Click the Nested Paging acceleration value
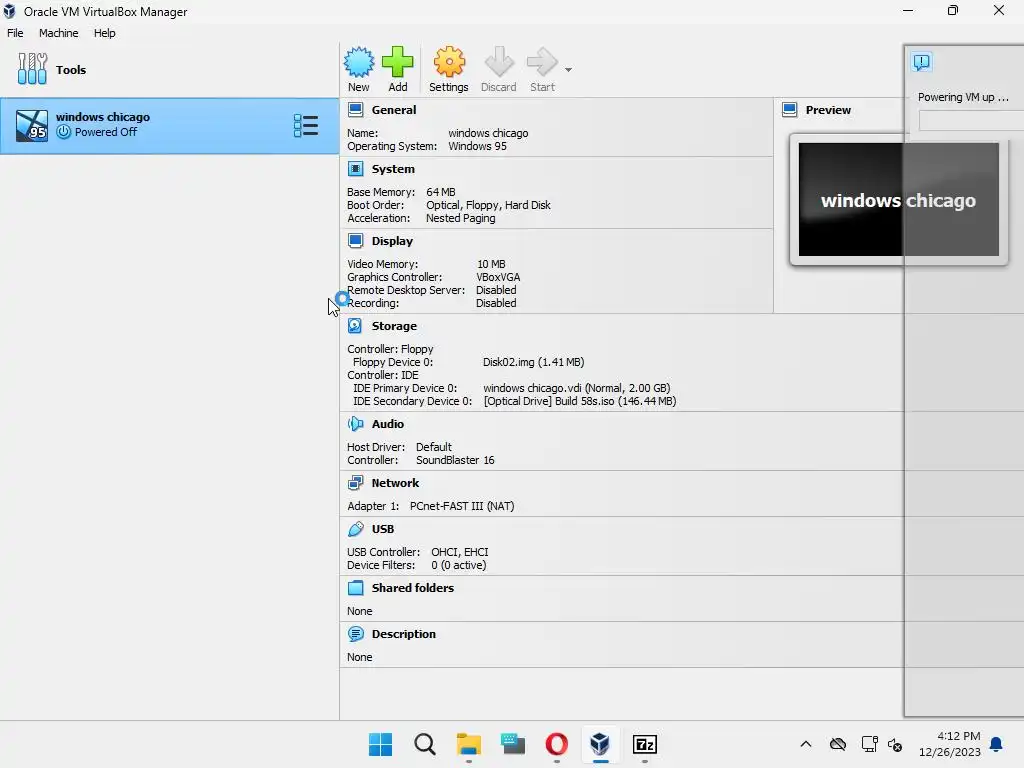Viewport: 1024px width, 768px height. coord(460,218)
